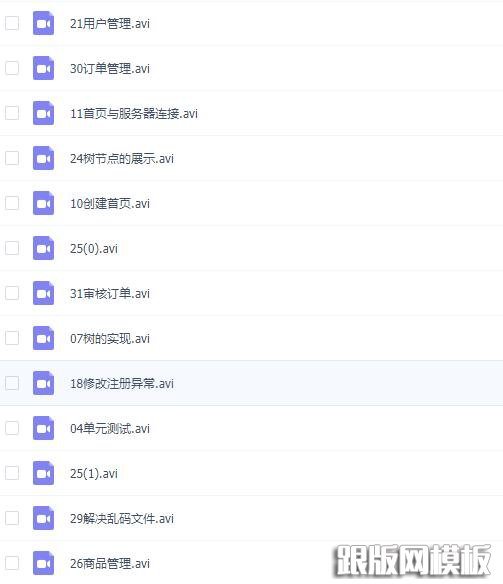Open file name 29解决乱码文件.avi
The width and height of the screenshot is (503, 584).
(122, 518)
